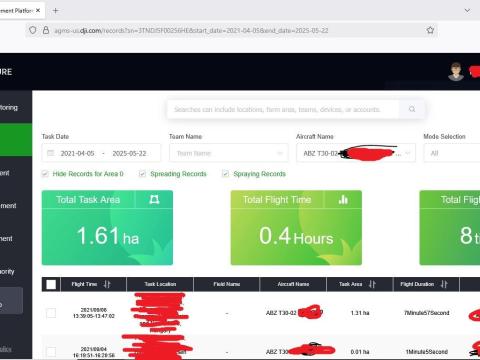Screen dimensions: 480x360
Task: Click the magnifier search button
Action: 412,109
